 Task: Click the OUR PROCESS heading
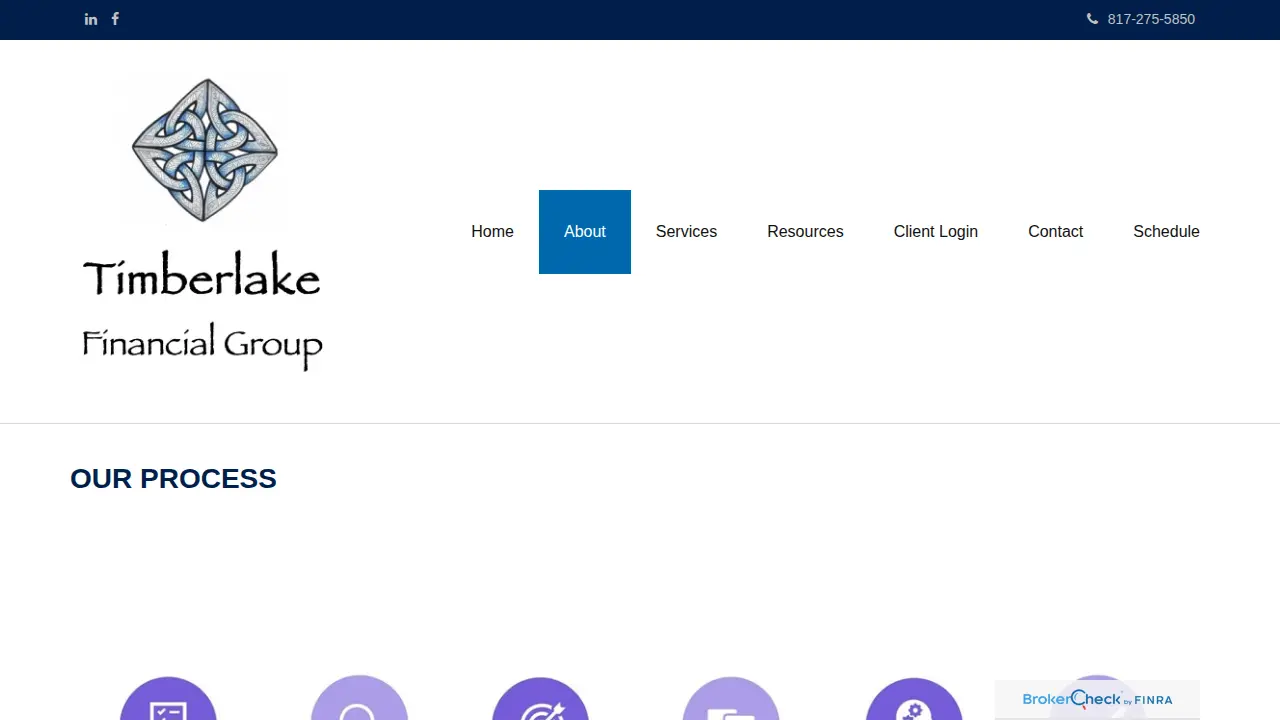click(173, 479)
